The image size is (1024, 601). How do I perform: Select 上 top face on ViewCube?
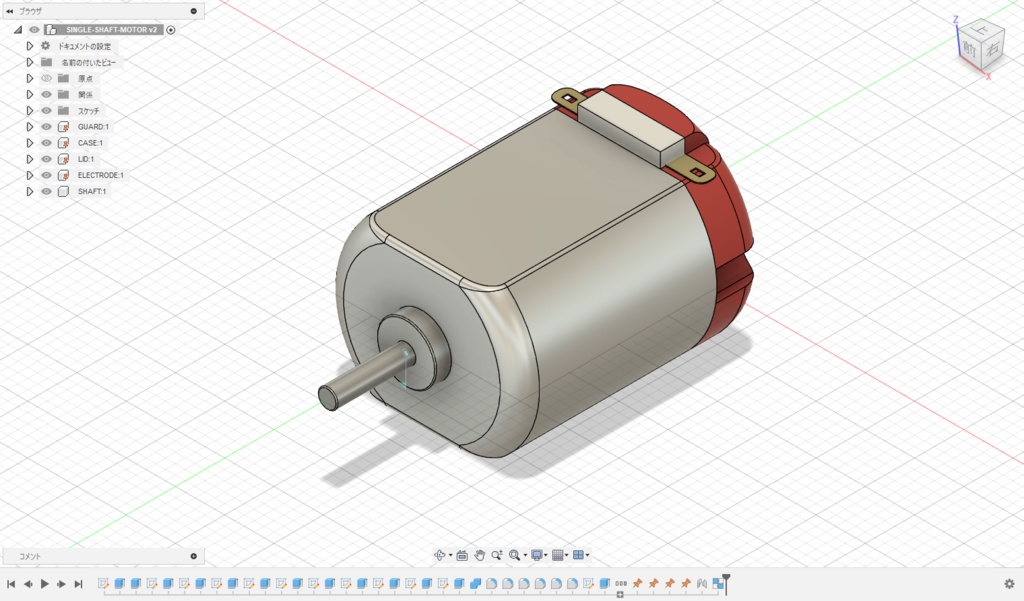(x=979, y=28)
